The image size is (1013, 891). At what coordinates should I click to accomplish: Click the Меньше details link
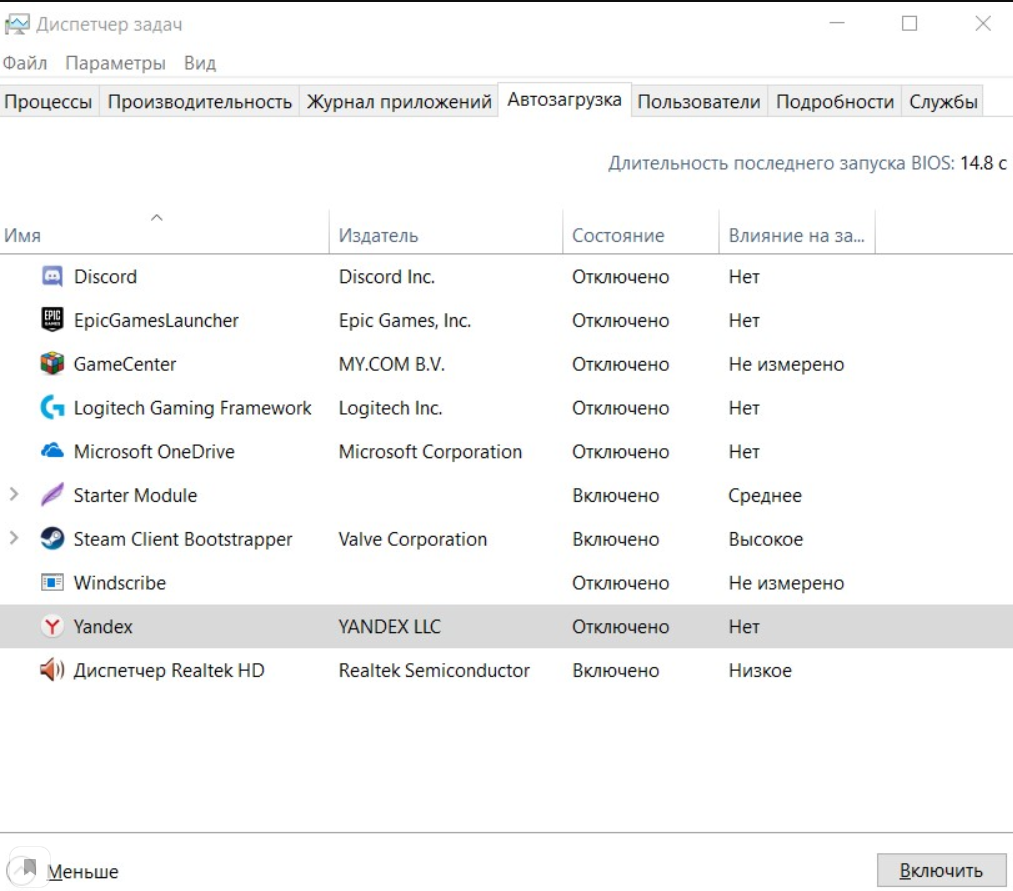pyautogui.click(x=83, y=872)
